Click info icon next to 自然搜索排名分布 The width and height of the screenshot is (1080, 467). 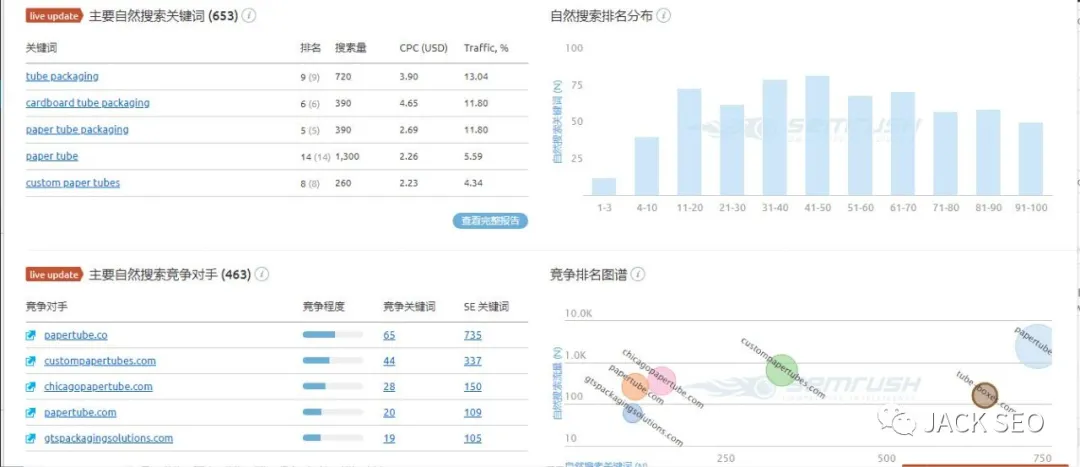[x=664, y=16]
